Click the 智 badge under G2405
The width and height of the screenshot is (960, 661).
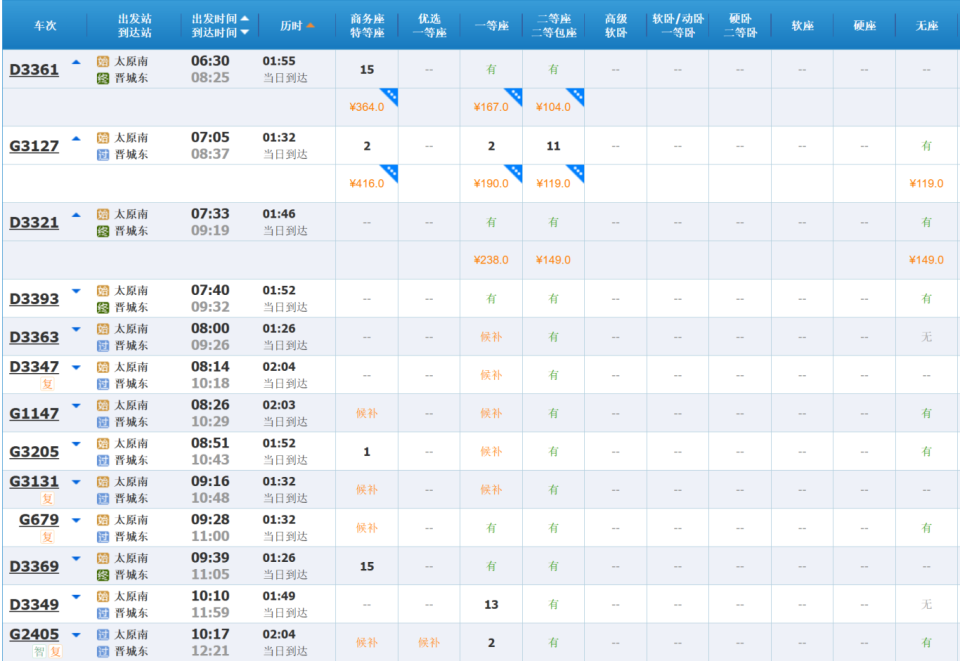pyautogui.click(x=39, y=651)
